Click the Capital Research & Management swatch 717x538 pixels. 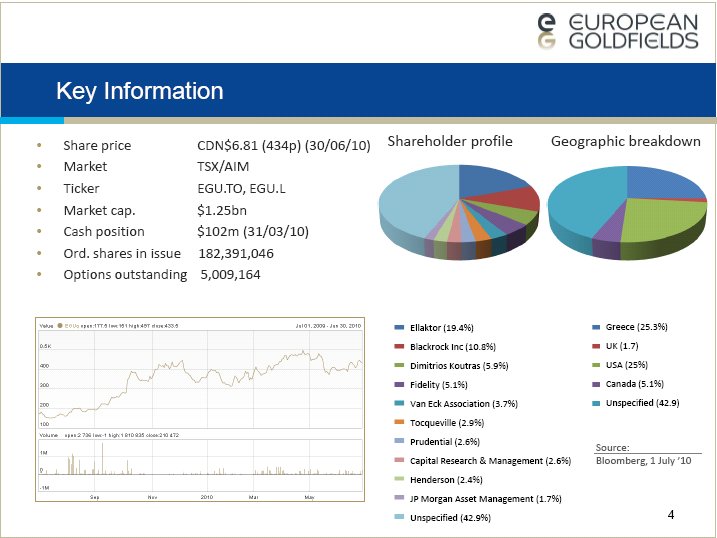pos(399,460)
